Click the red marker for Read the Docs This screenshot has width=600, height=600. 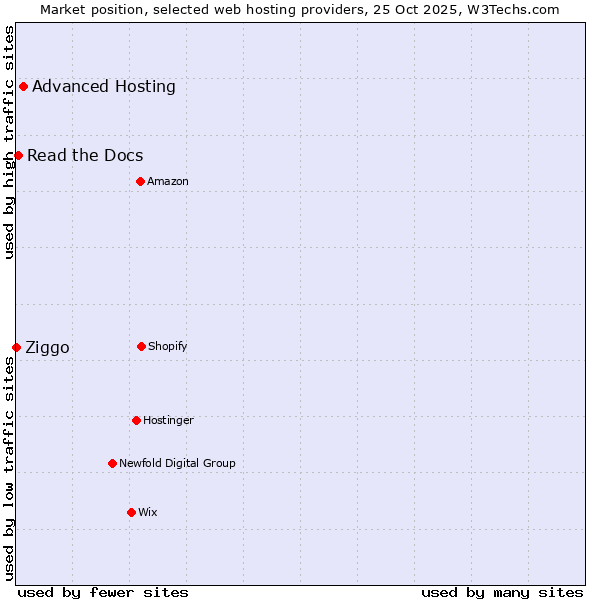(18, 155)
